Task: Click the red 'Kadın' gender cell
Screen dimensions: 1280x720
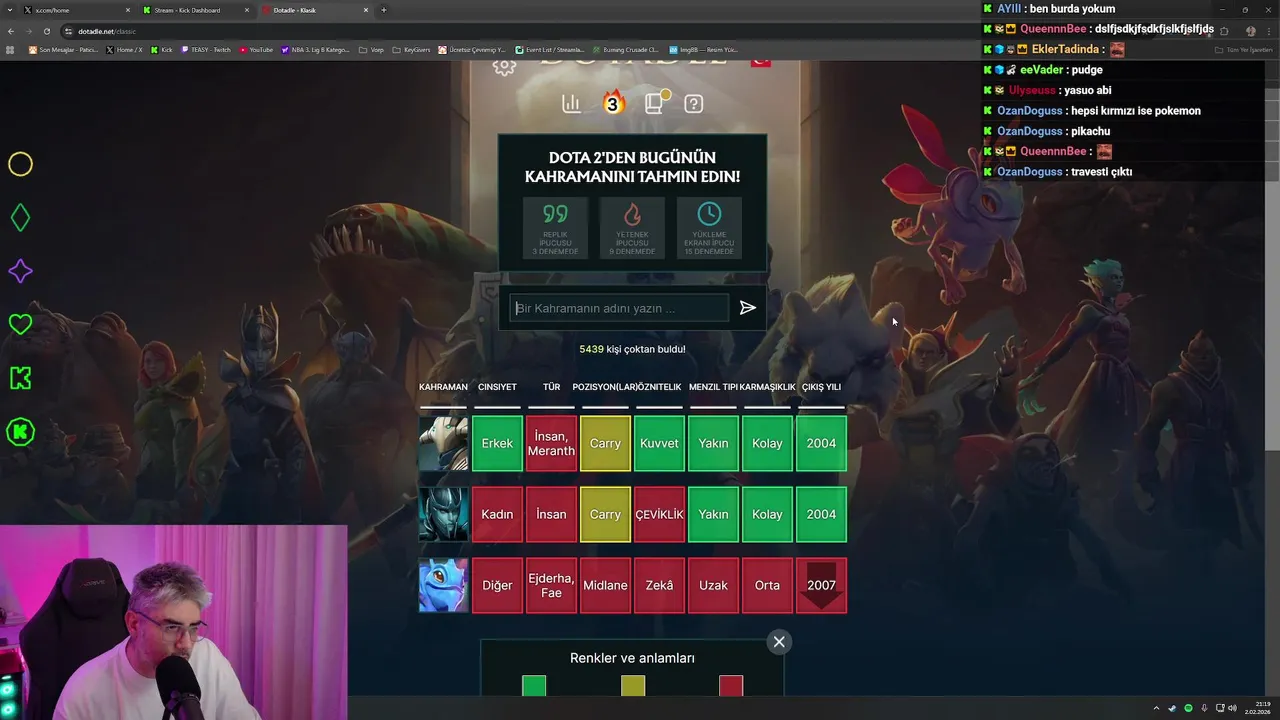Action: point(497,514)
